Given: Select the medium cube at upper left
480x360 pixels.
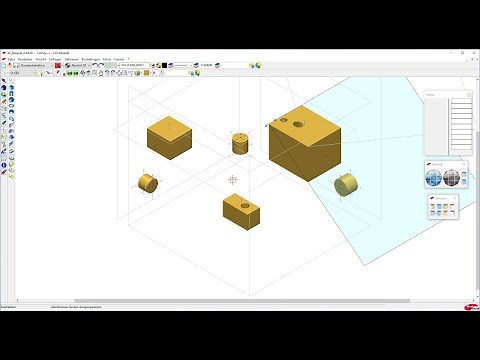Looking at the screenshot, I should point(169,138).
